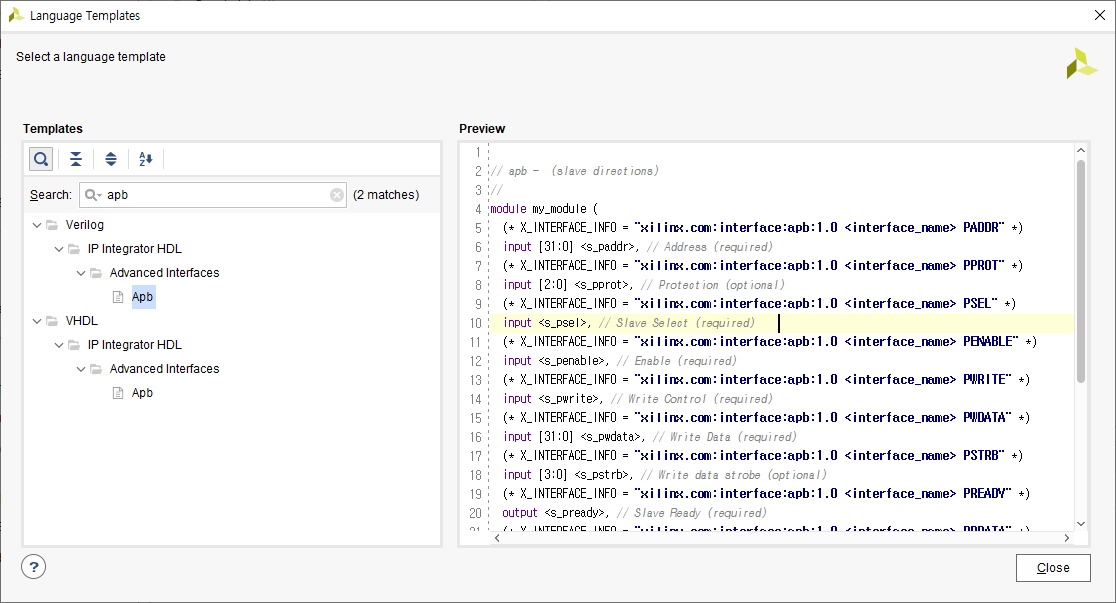1116x603 pixels.
Task: Collapse the VHDL tree node
Action: (37, 321)
